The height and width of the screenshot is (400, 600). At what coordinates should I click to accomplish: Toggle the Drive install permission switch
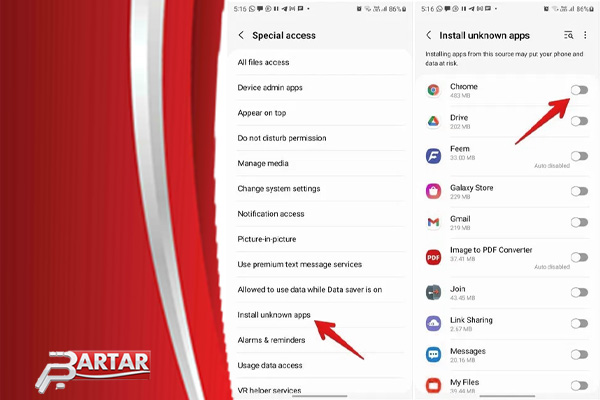pyautogui.click(x=579, y=121)
